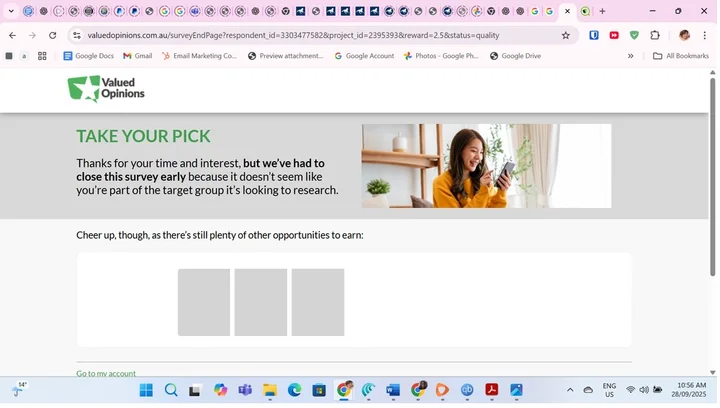Open the Windows Start menu
This screenshot has width=720, height=408.
click(146, 390)
